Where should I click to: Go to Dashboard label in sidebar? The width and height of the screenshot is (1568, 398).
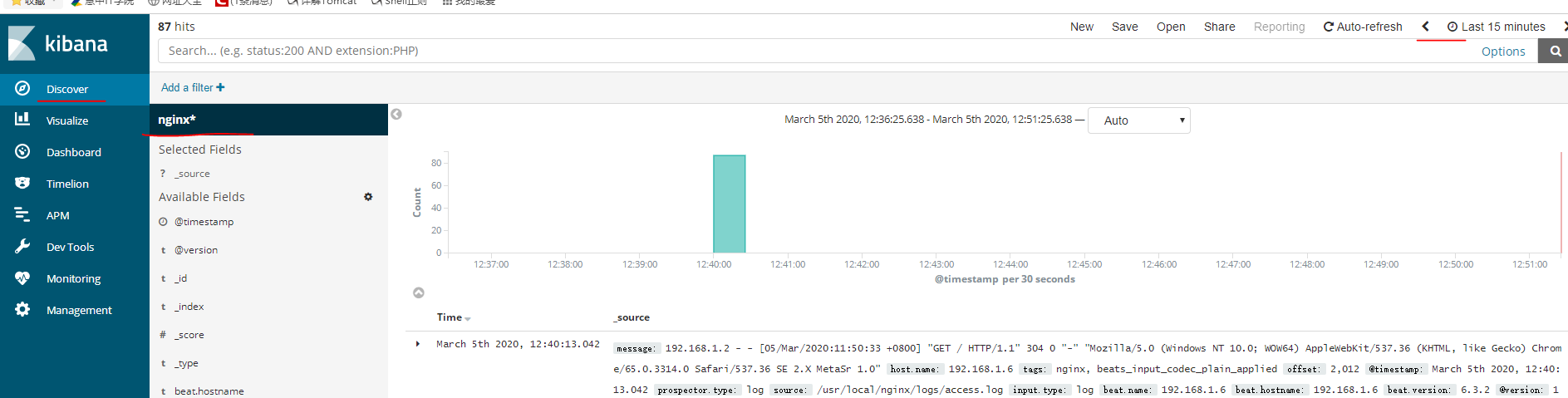coord(74,152)
